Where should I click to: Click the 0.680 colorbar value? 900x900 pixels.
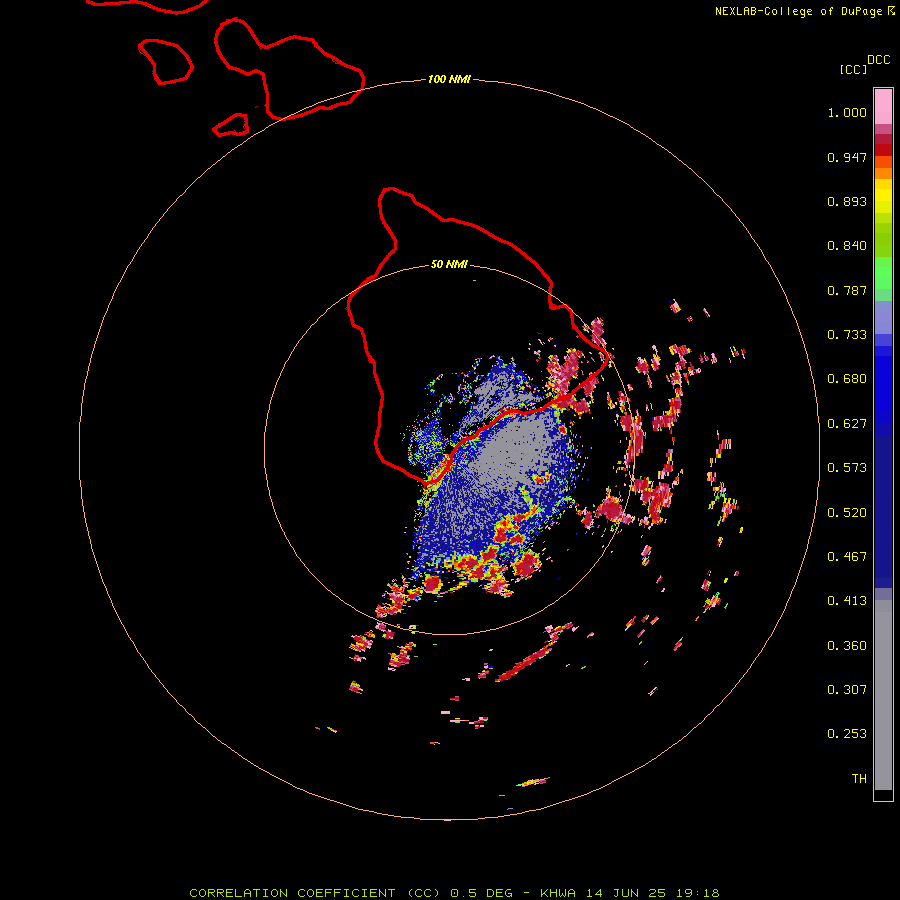(x=847, y=379)
